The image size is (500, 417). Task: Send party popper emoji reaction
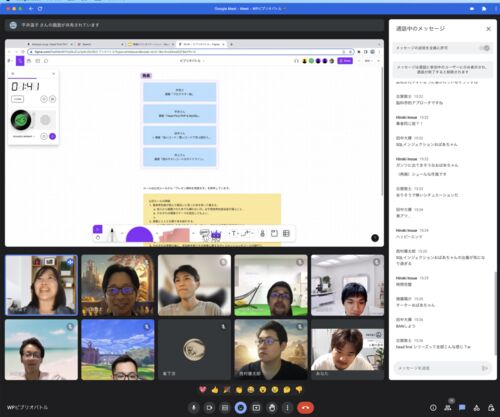click(227, 389)
